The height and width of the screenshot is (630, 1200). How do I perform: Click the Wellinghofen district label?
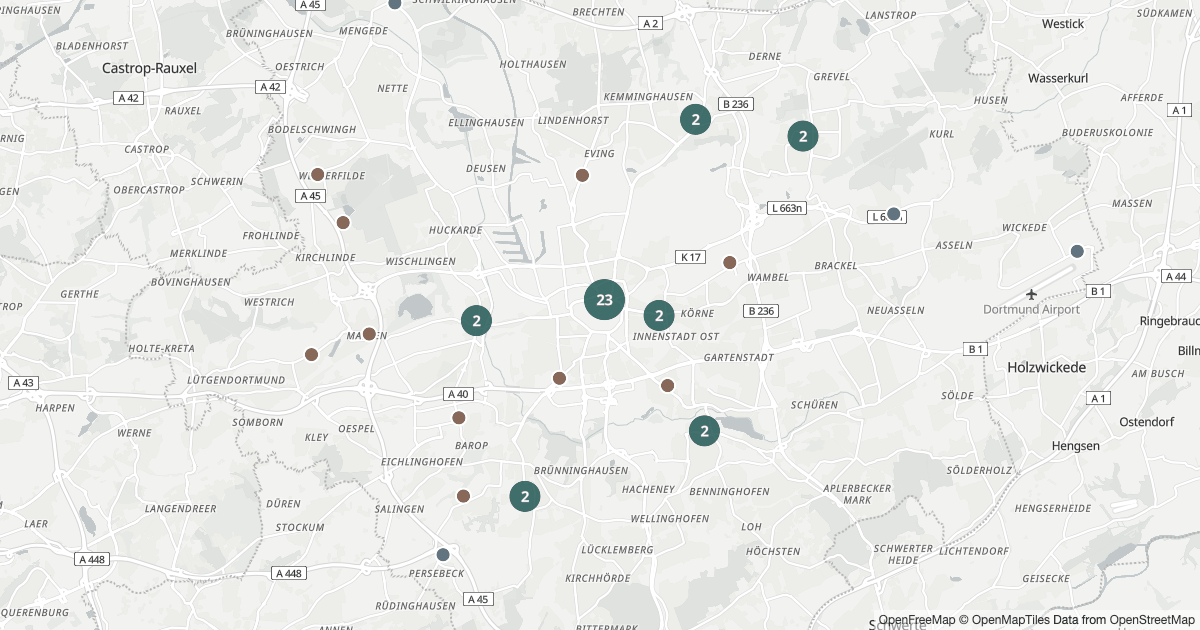point(670,519)
